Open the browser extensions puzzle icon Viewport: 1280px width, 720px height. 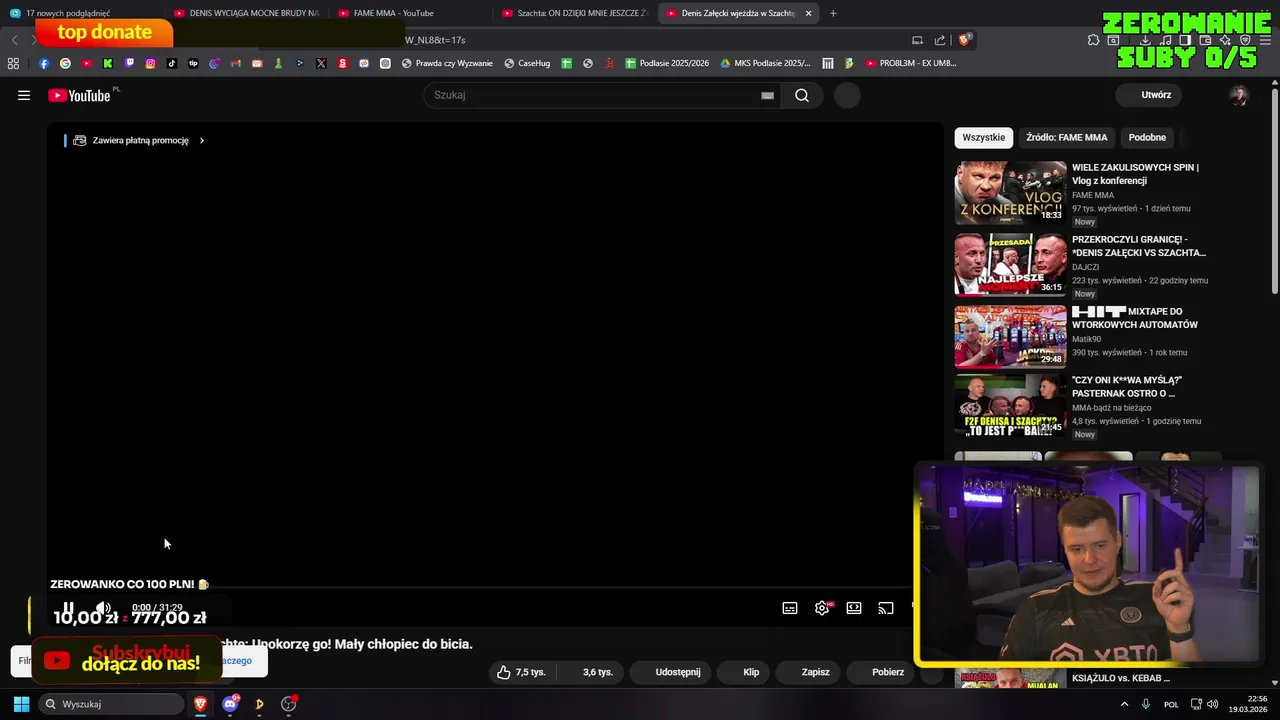(1094, 40)
